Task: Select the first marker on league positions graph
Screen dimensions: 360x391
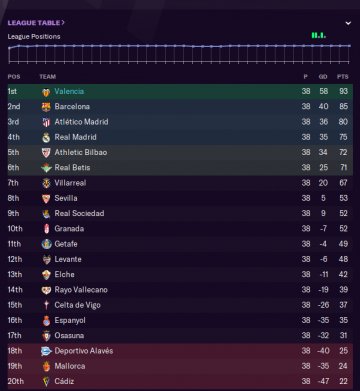Action: point(9,48)
